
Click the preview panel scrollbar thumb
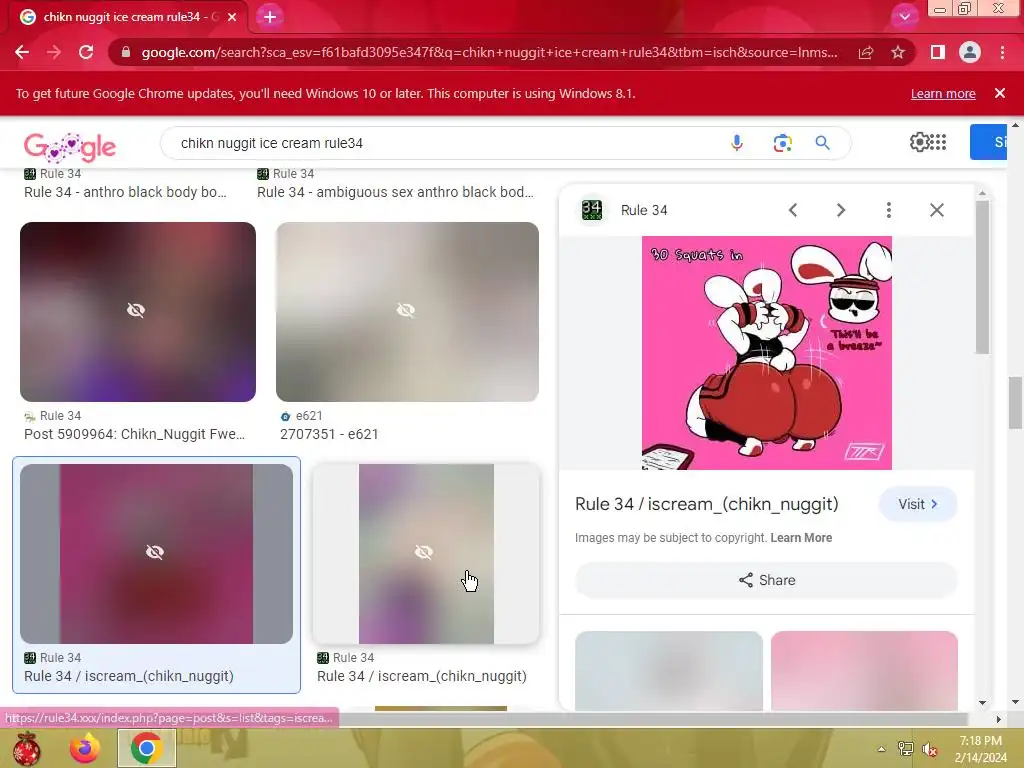pyautogui.click(x=982, y=278)
